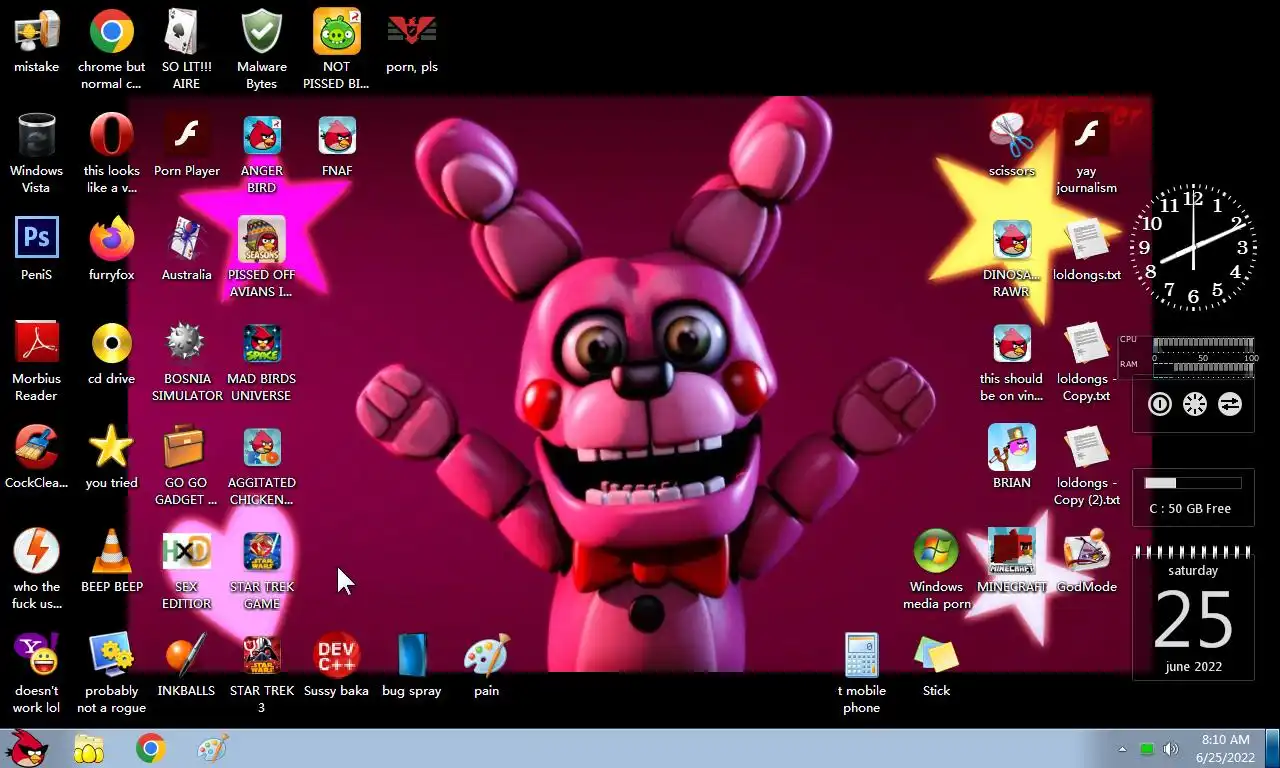This screenshot has width=1280, height=768.
Task: Open the BRIAN slingshot bird icon
Action: 1012,447
